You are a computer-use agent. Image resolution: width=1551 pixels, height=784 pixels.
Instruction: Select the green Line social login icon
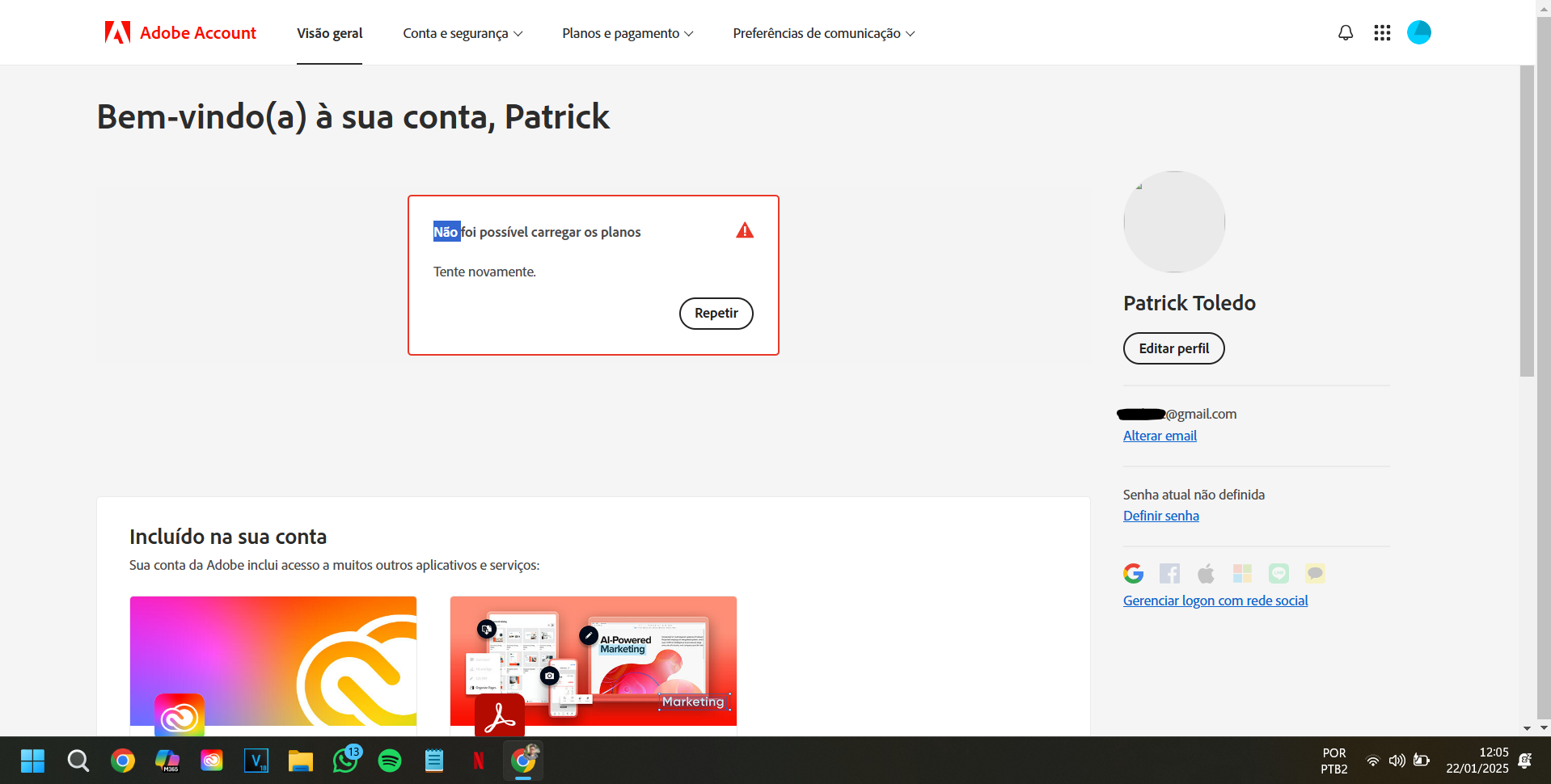pos(1278,573)
